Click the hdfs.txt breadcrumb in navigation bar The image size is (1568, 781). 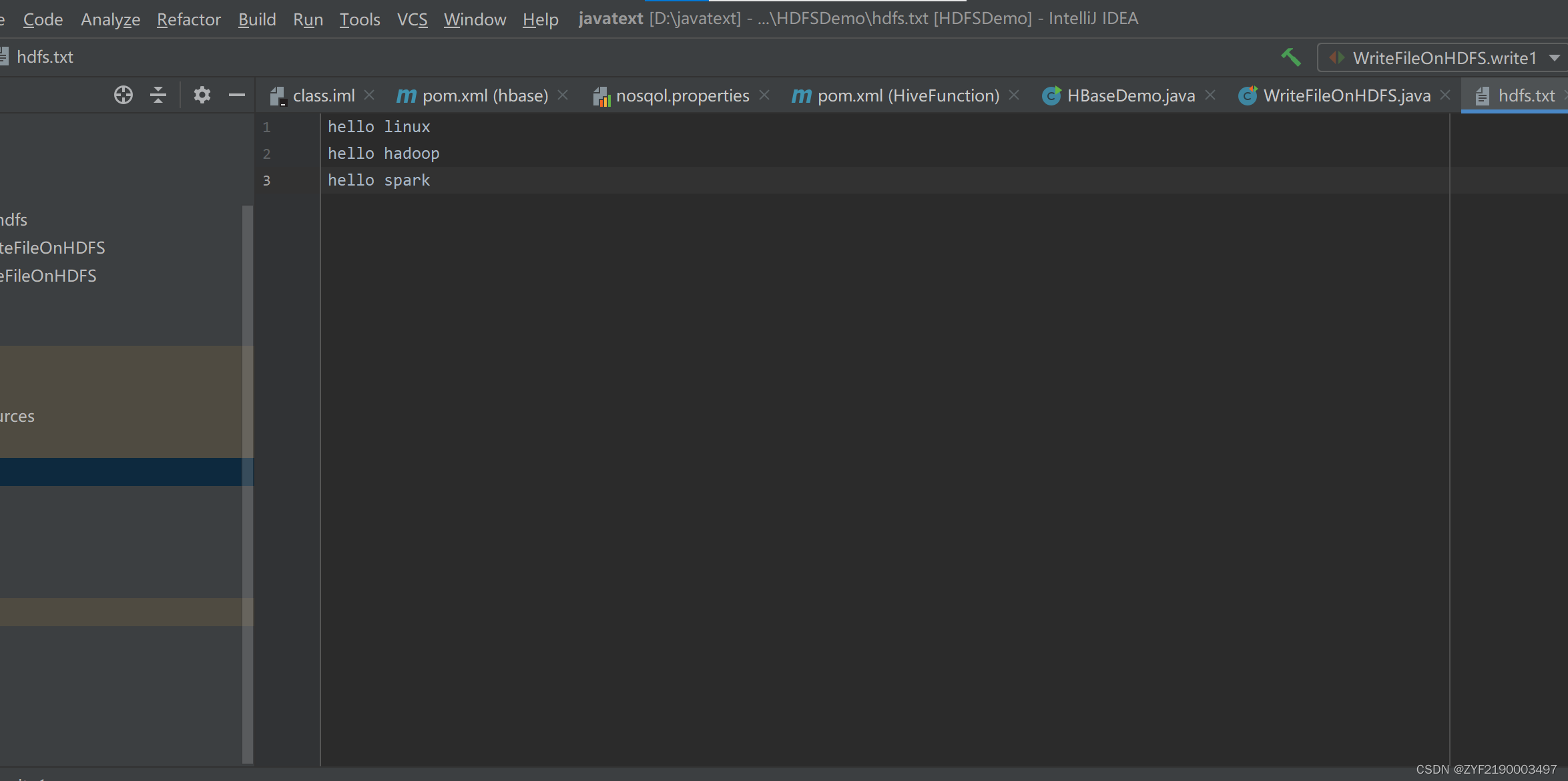tap(44, 57)
